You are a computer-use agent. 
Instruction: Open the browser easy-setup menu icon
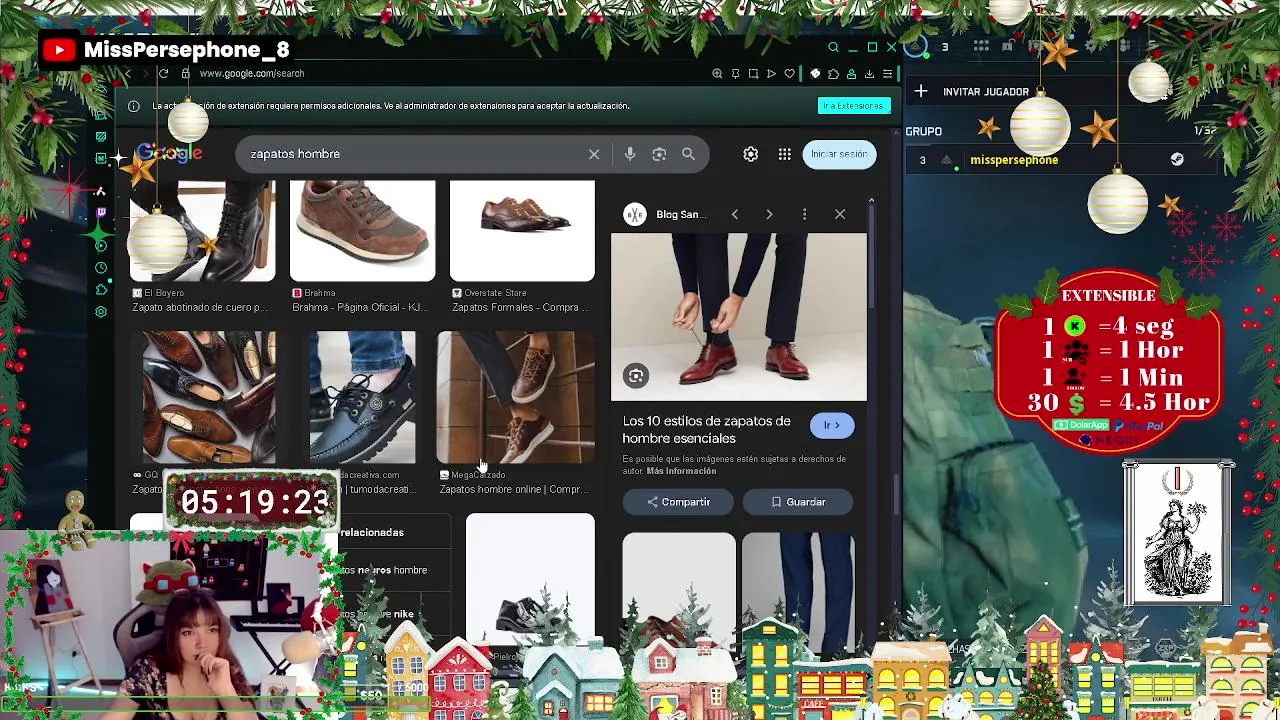coord(887,73)
